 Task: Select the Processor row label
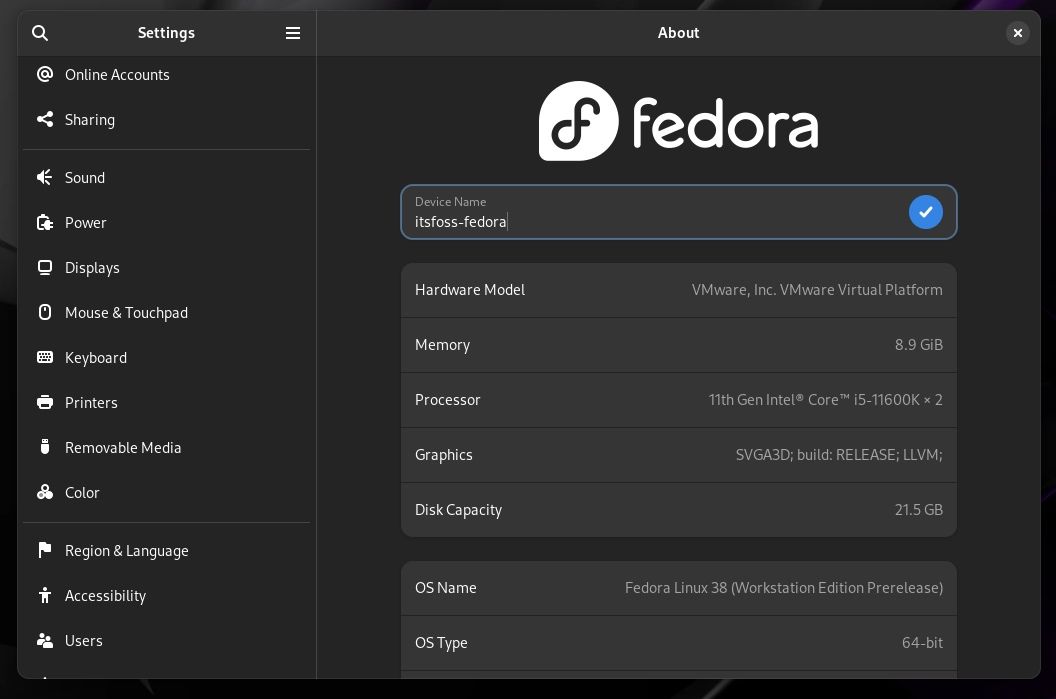447,400
